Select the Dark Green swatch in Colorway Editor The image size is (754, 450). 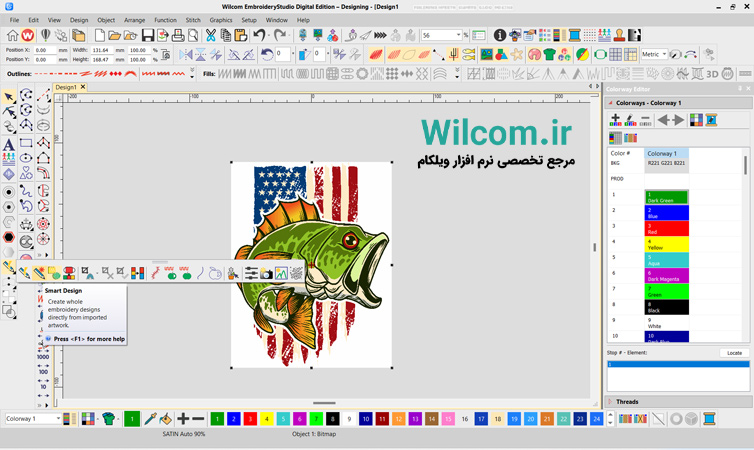pyautogui.click(x=666, y=197)
